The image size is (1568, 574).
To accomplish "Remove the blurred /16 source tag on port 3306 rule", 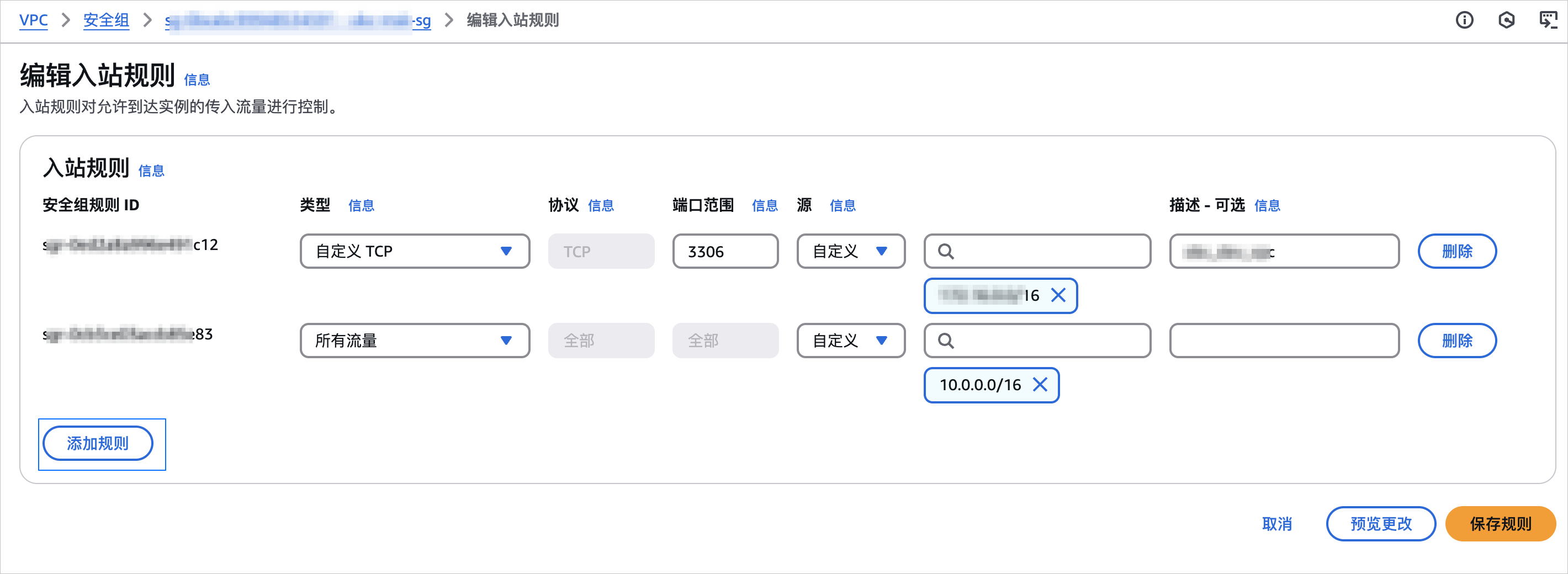I will pos(1058,295).
